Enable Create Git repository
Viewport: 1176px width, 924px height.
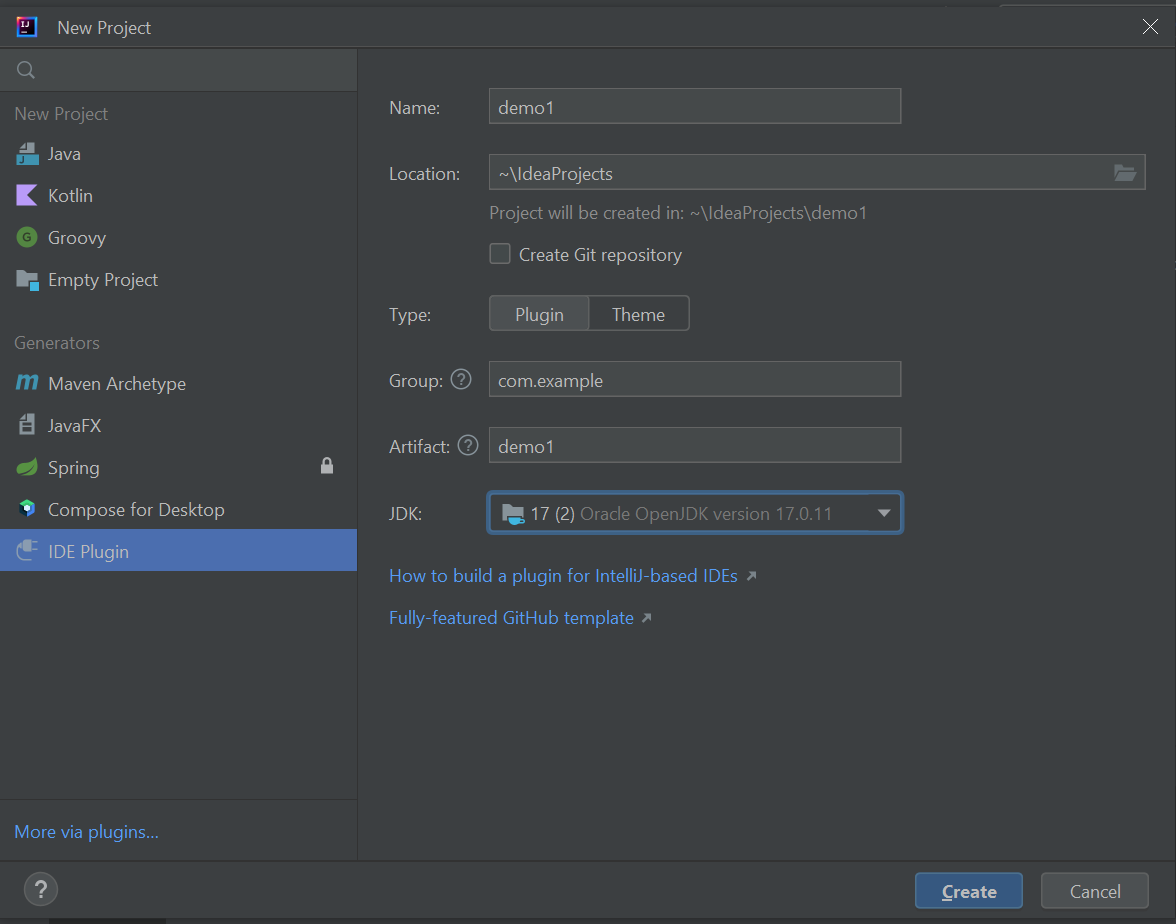(500, 254)
